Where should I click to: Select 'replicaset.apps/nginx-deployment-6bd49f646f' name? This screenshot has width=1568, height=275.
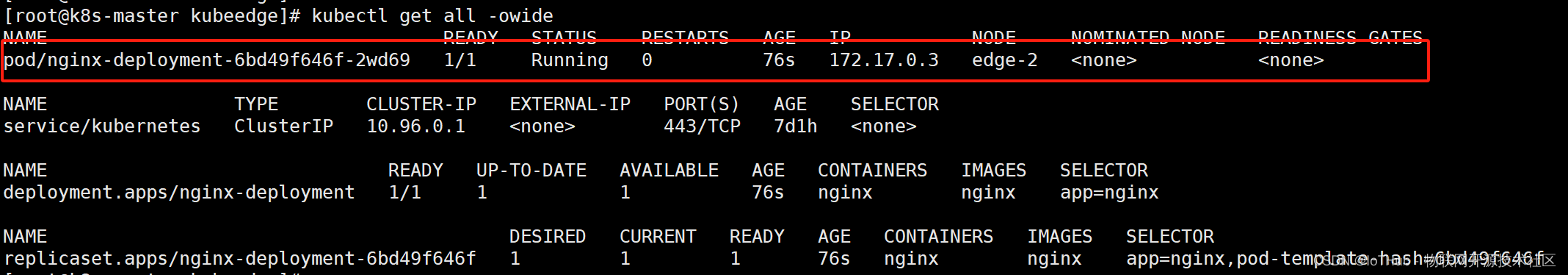point(240,259)
